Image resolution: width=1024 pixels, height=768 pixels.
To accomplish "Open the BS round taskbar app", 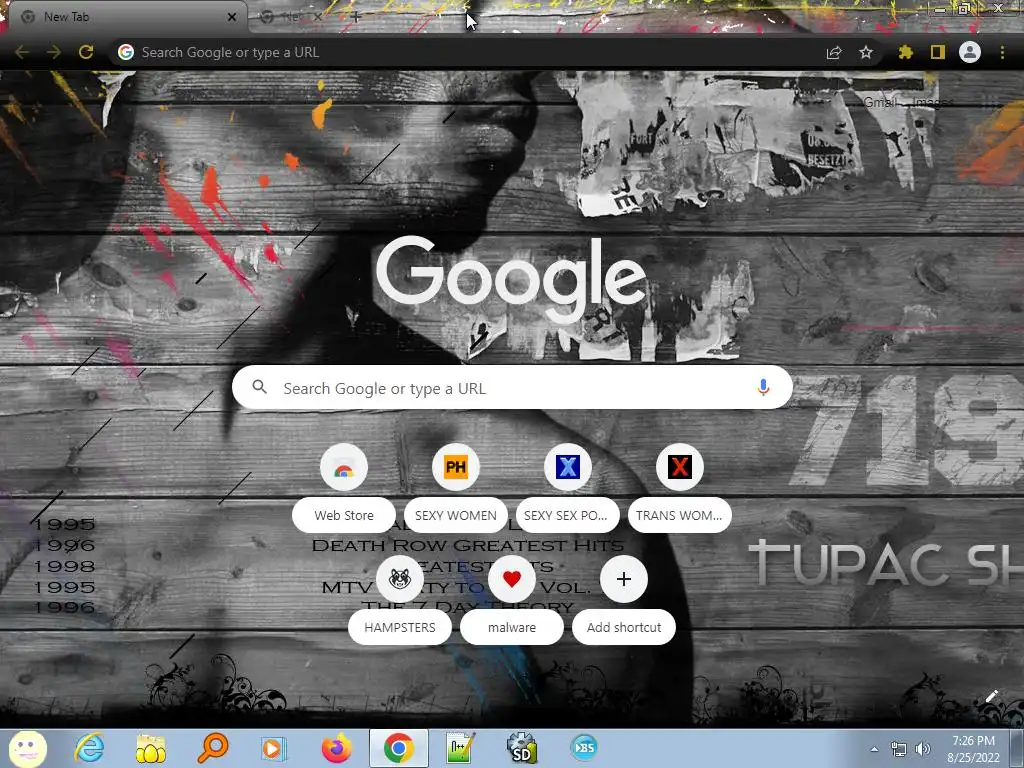I will [x=584, y=748].
